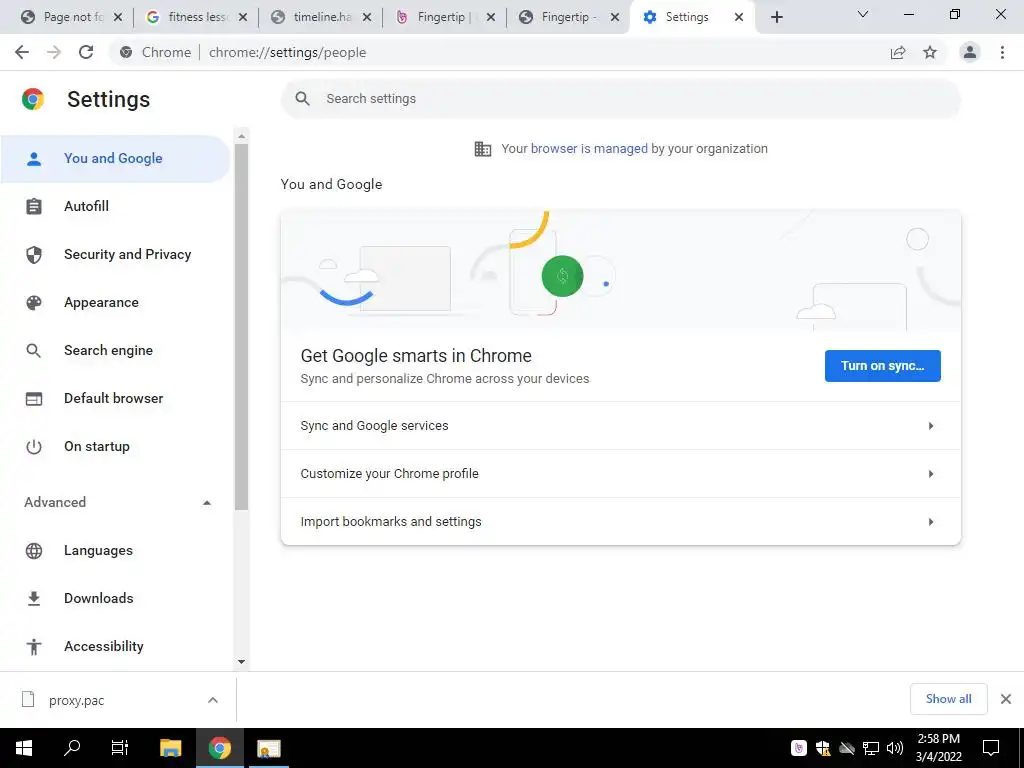Open the proxy.pac download options chevron
The height and width of the screenshot is (768, 1024).
(213, 700)
